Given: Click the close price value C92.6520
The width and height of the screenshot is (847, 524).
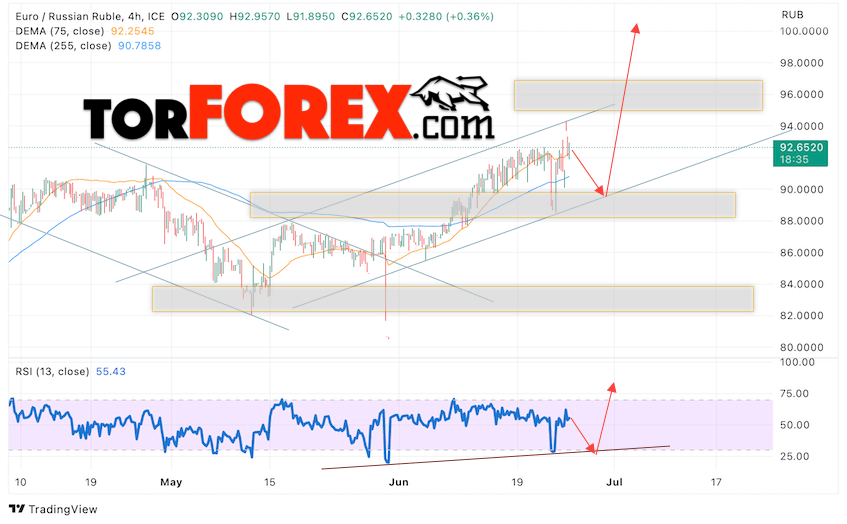Looking at the screenshot, I should 367,17.
